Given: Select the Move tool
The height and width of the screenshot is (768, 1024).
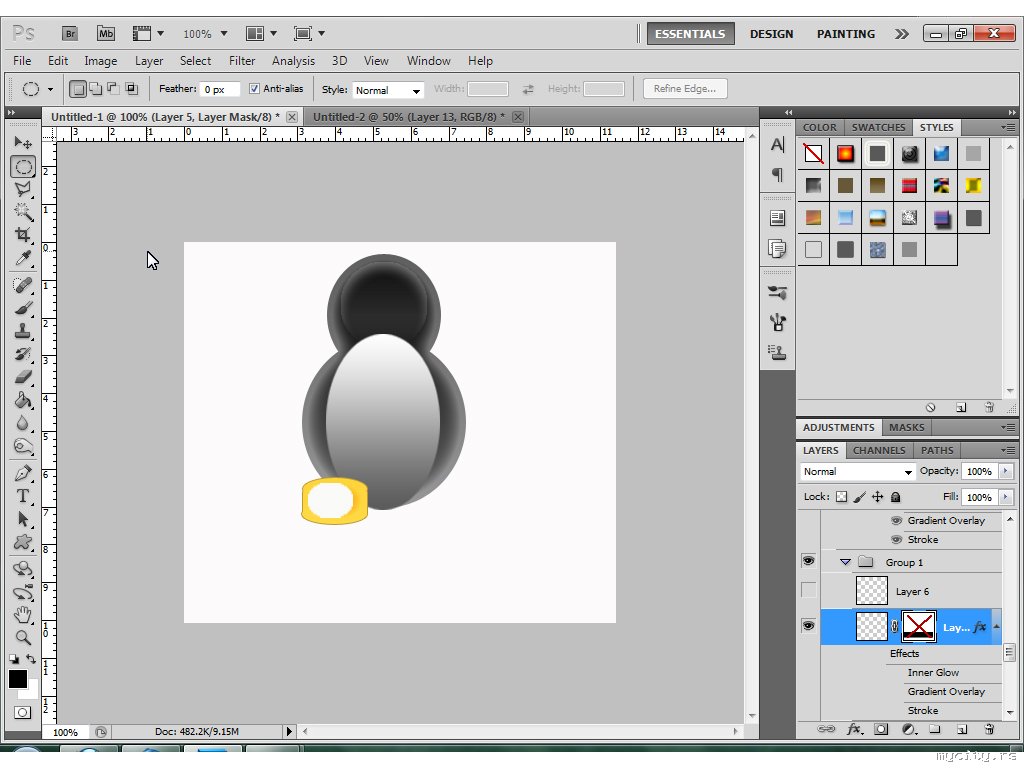Looking at the screenshot, I should coord(23,143).
